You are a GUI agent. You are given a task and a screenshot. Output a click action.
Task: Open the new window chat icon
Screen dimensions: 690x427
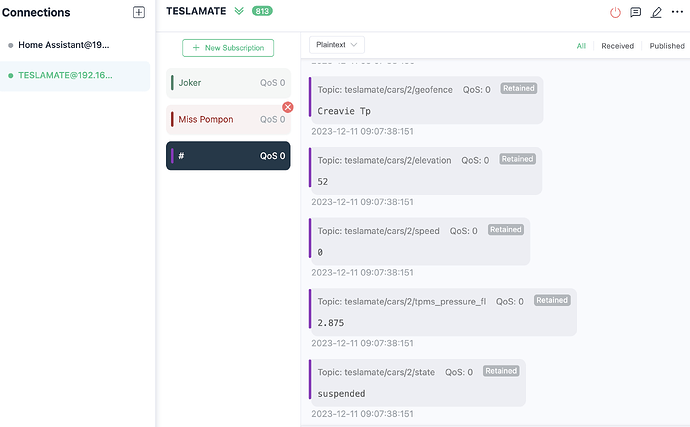pyautogui.click(x=635, y=13)
